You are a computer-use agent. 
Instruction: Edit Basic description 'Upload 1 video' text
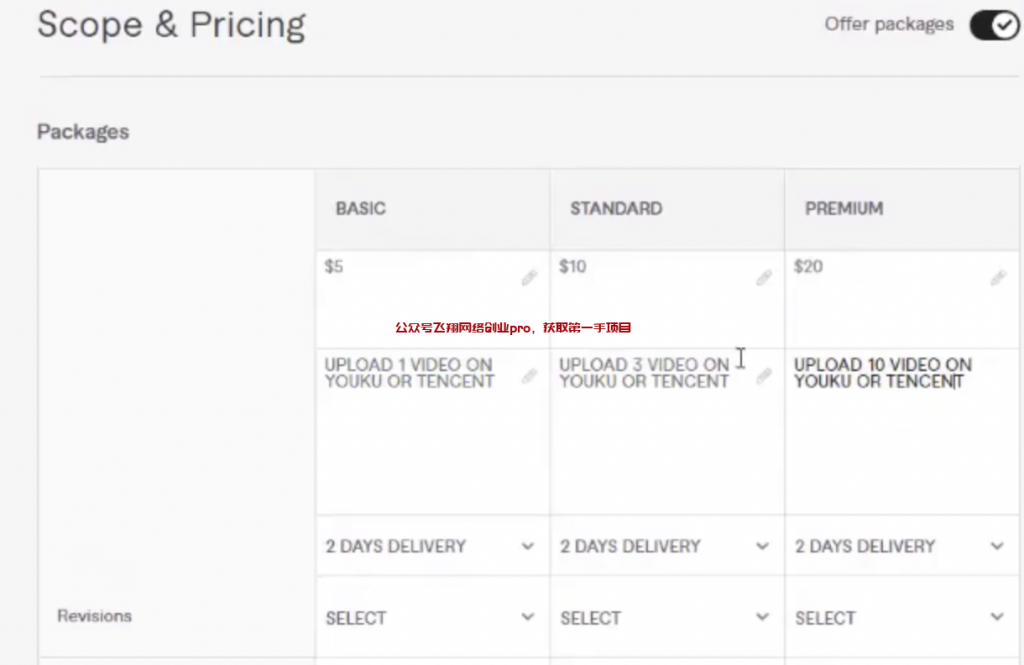(410, 373)
